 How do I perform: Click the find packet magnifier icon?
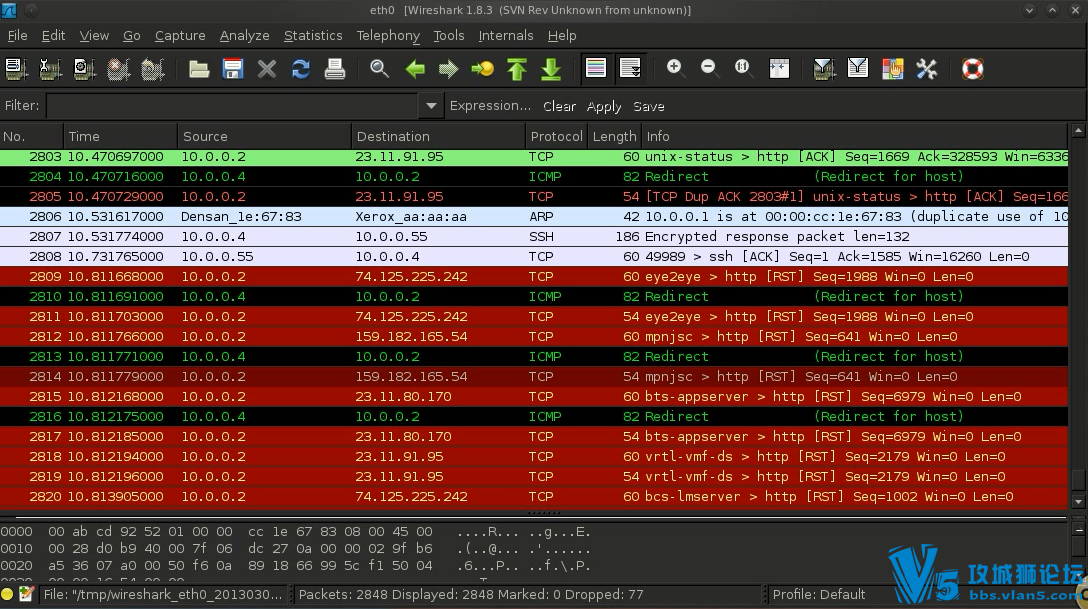(379, 69)
